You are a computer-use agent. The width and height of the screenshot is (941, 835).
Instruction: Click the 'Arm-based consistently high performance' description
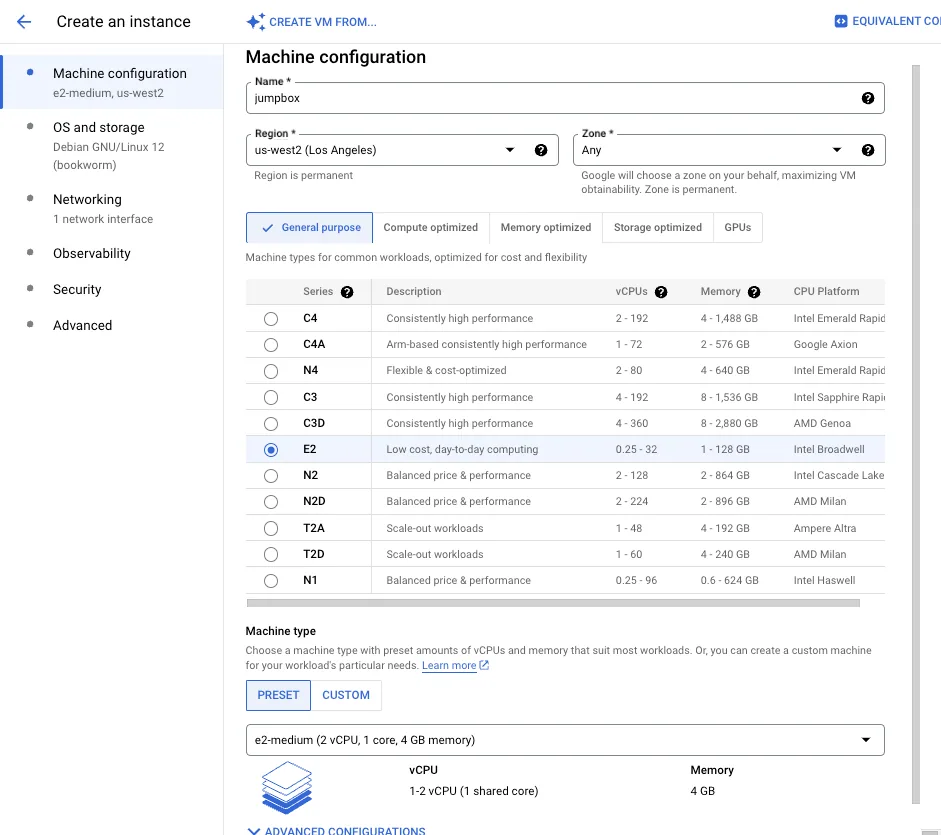pos(486,345)
